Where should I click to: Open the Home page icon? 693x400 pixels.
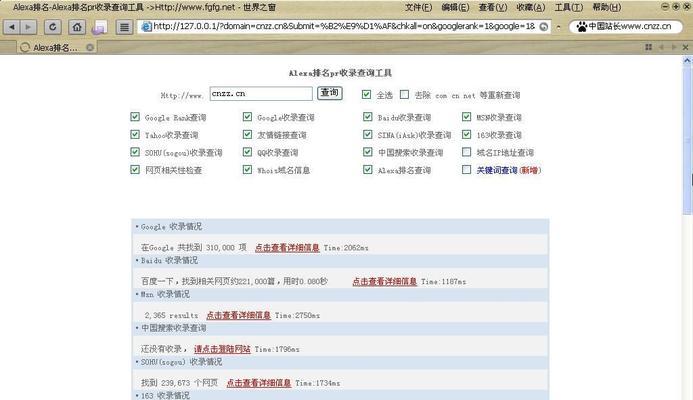coord(77,27)
